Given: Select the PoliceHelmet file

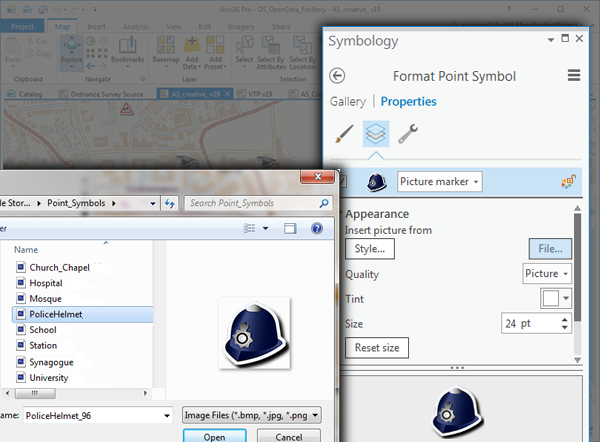Looking at the screenshot, I should [x=83, y=314].
